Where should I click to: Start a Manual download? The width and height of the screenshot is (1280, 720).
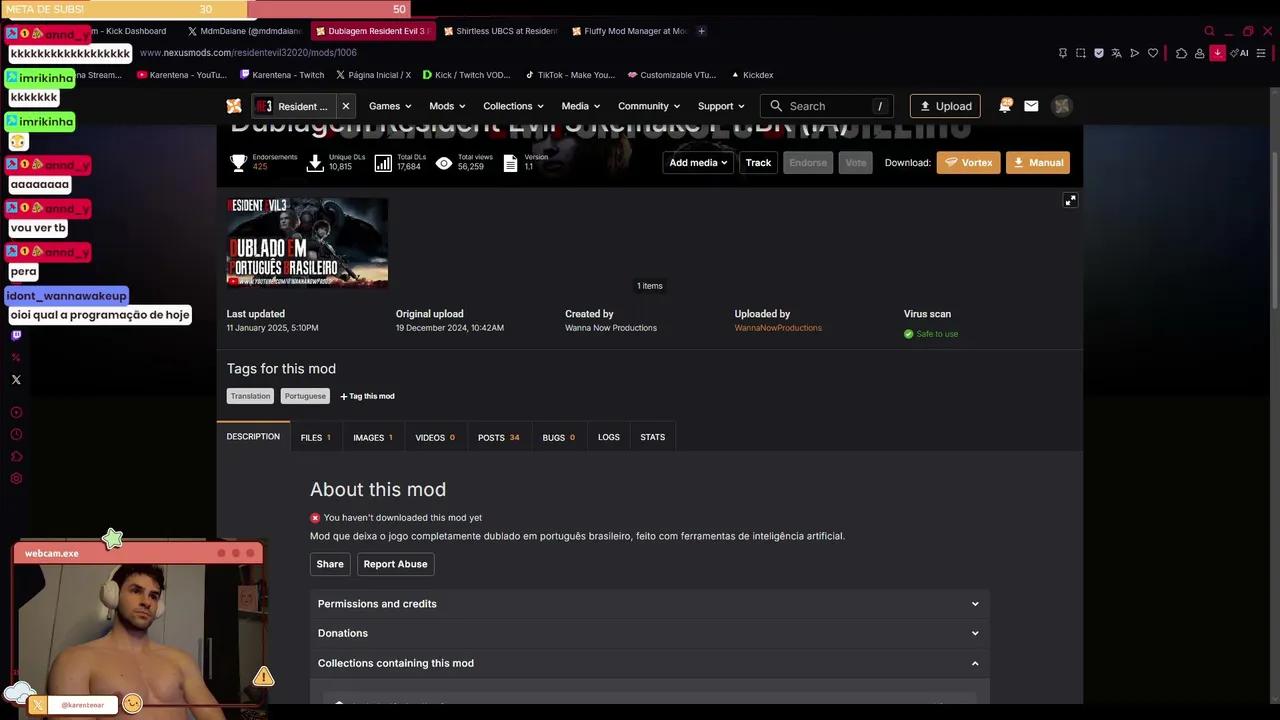point(1038,163)
